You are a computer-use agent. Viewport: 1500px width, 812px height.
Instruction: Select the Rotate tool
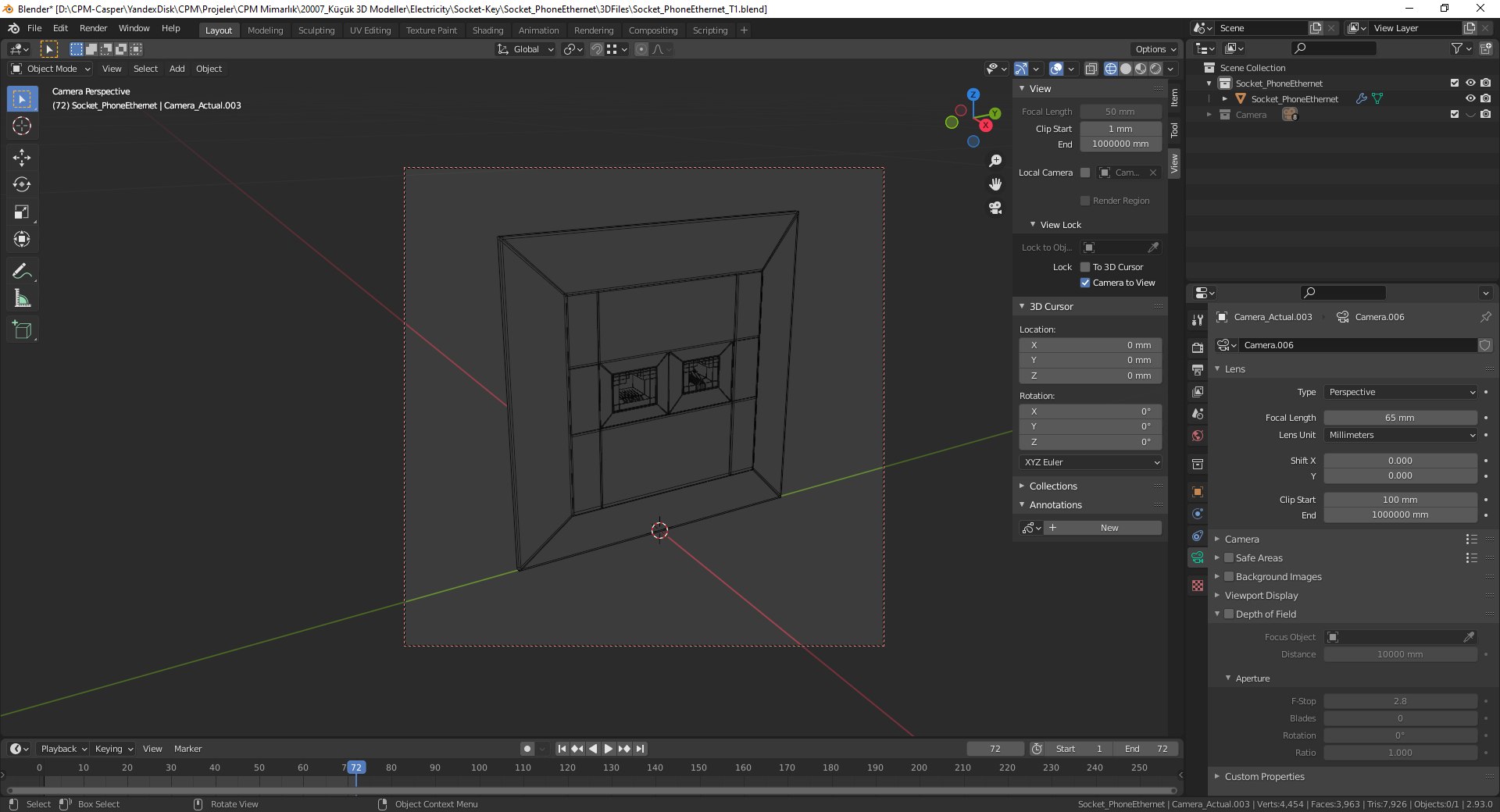tap(22, 185)
